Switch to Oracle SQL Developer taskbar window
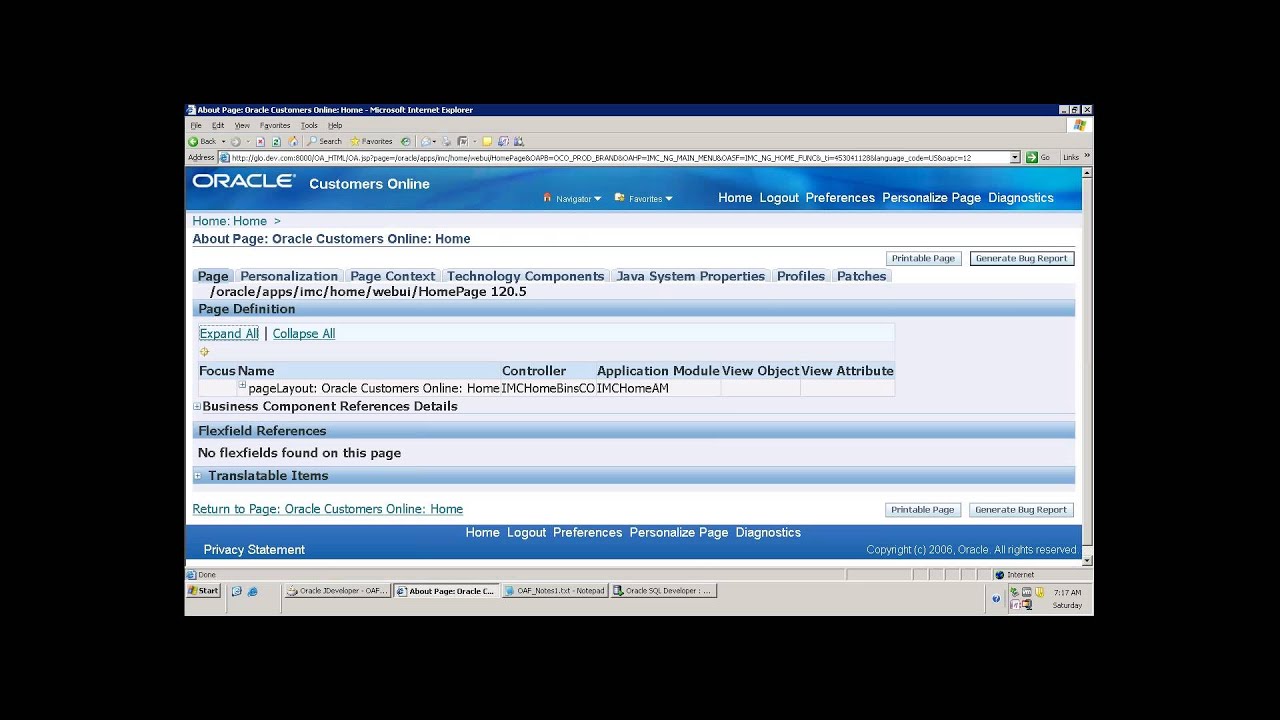 [x=664, y=591]
